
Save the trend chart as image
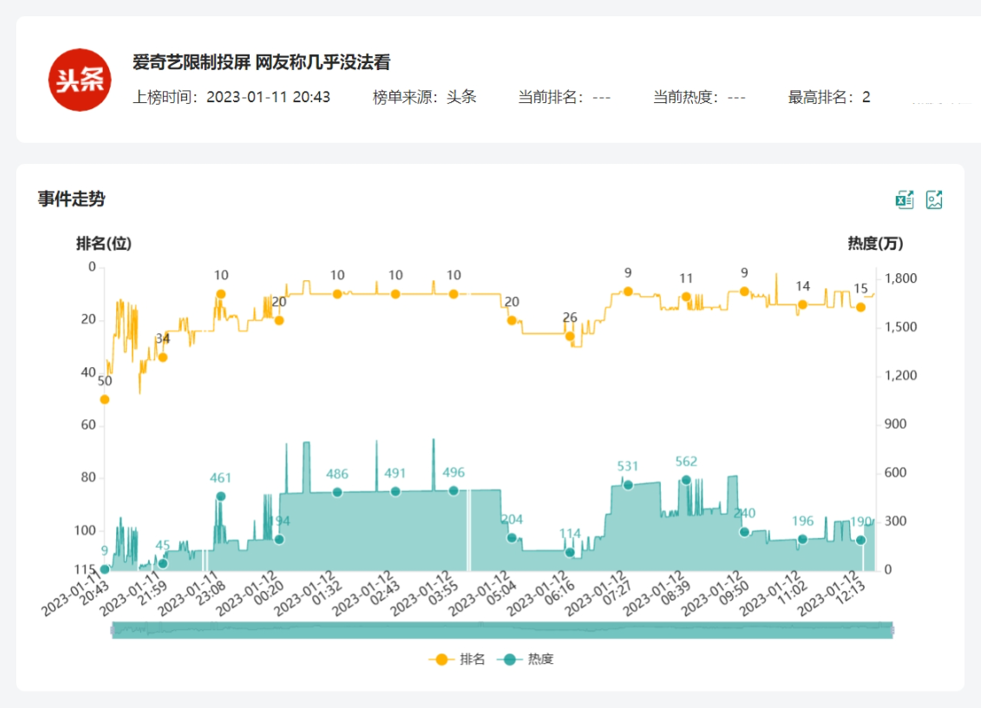tap(934, 200)
